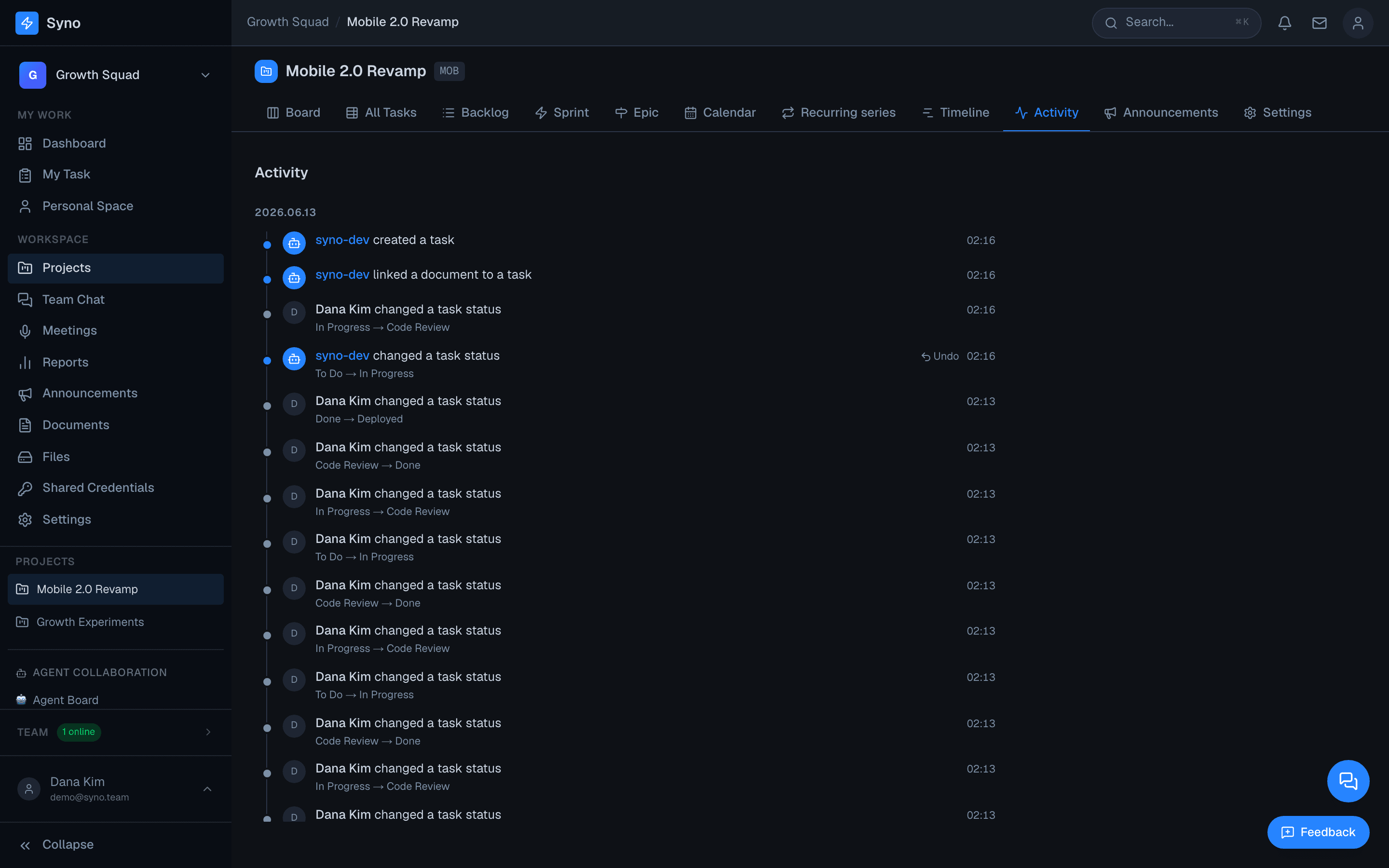The width and height of the screenshot is (1389, 868).
Task: Click Growth Squad in the breadcrumb
Action: pyautogui.click(x=287, y=22)
